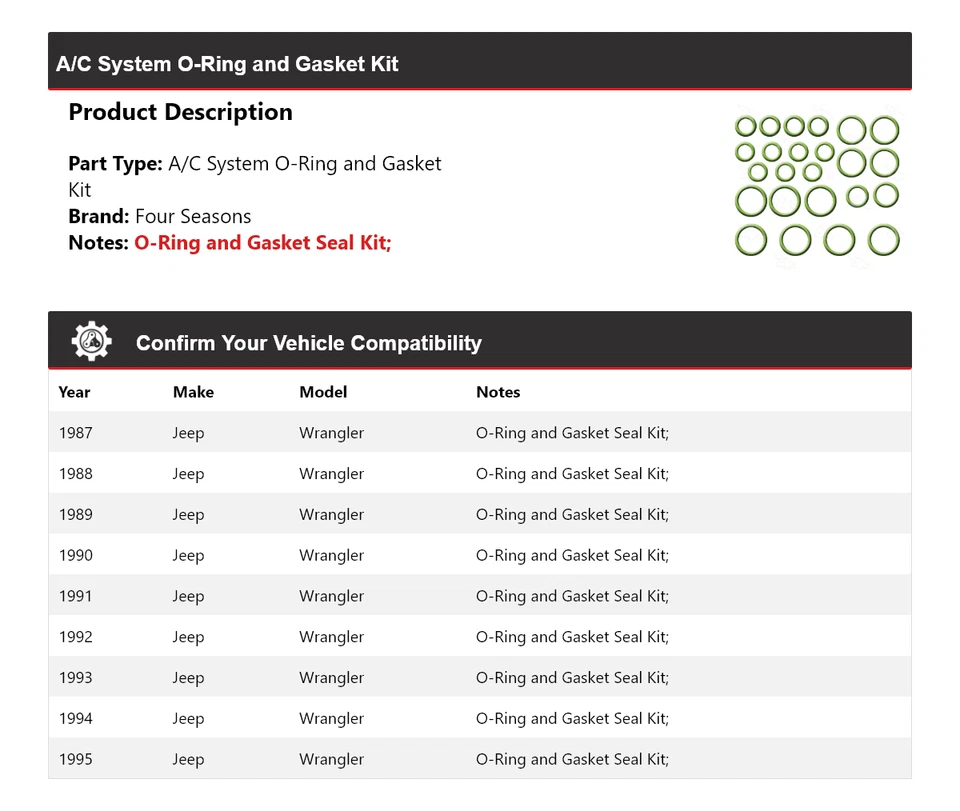This screenshot has width=960, height=811.
Task: Open the green O-ring kit product image
Action: point(817,185)
